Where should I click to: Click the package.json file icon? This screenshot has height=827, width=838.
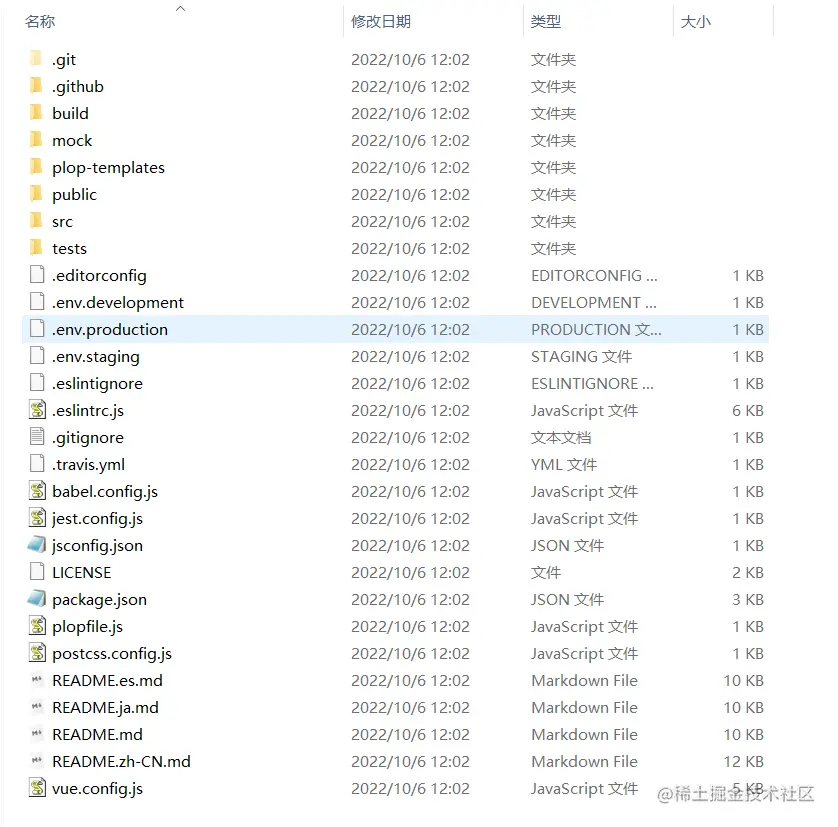(x=36, y=598)
